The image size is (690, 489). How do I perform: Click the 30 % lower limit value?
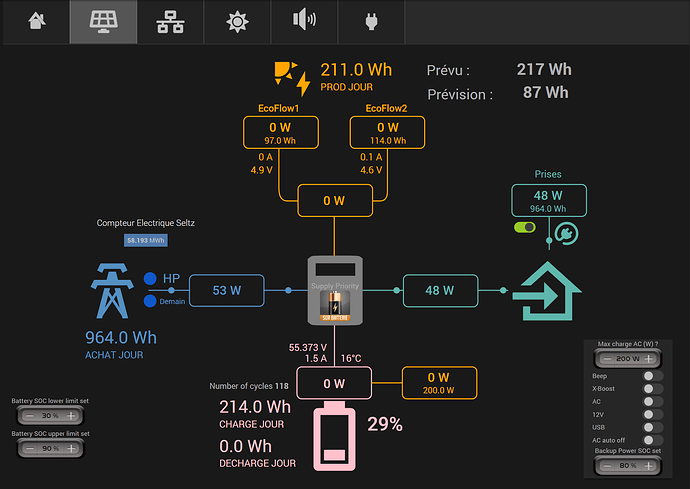[x=50, y=415]
